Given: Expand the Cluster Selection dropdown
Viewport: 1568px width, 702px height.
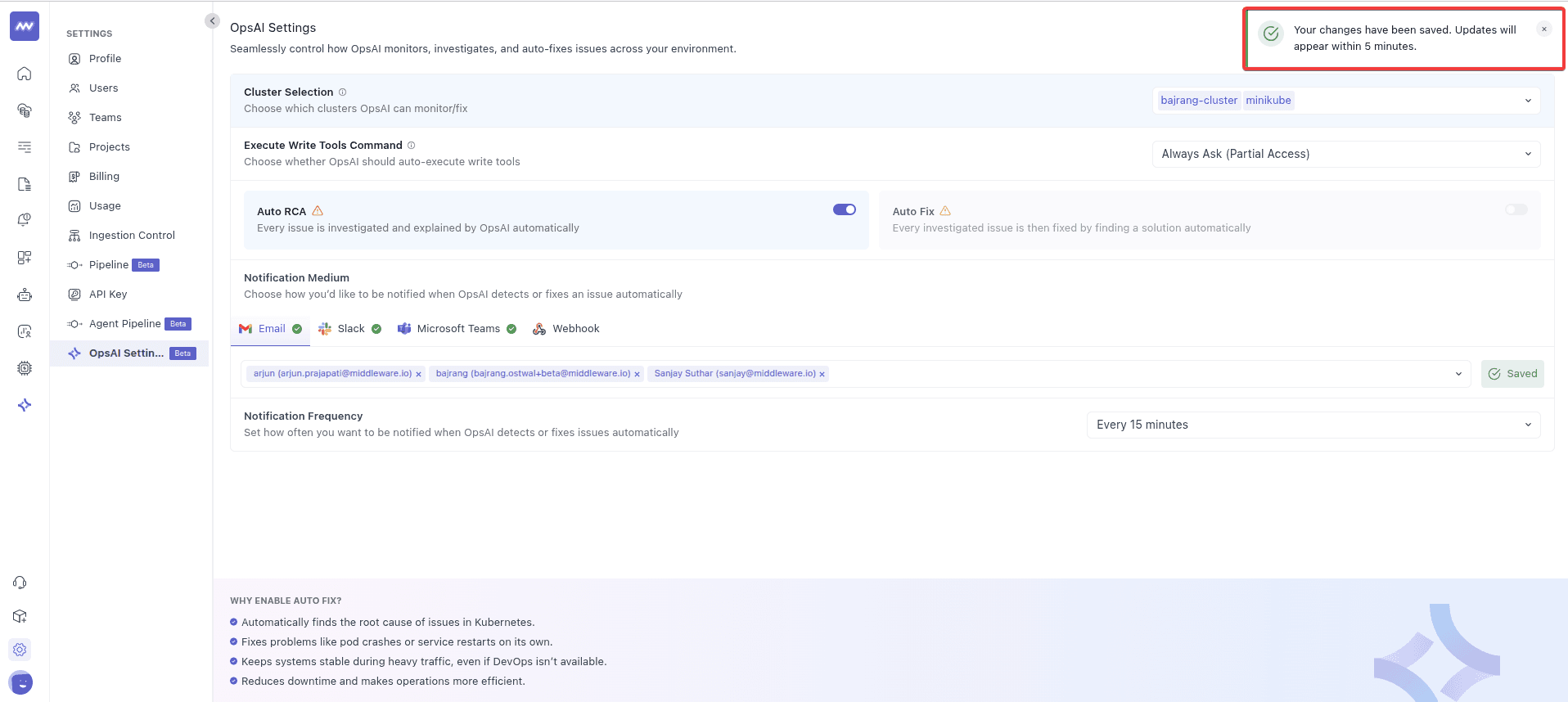Looking at the screenshot, I should pos(1527,101).
